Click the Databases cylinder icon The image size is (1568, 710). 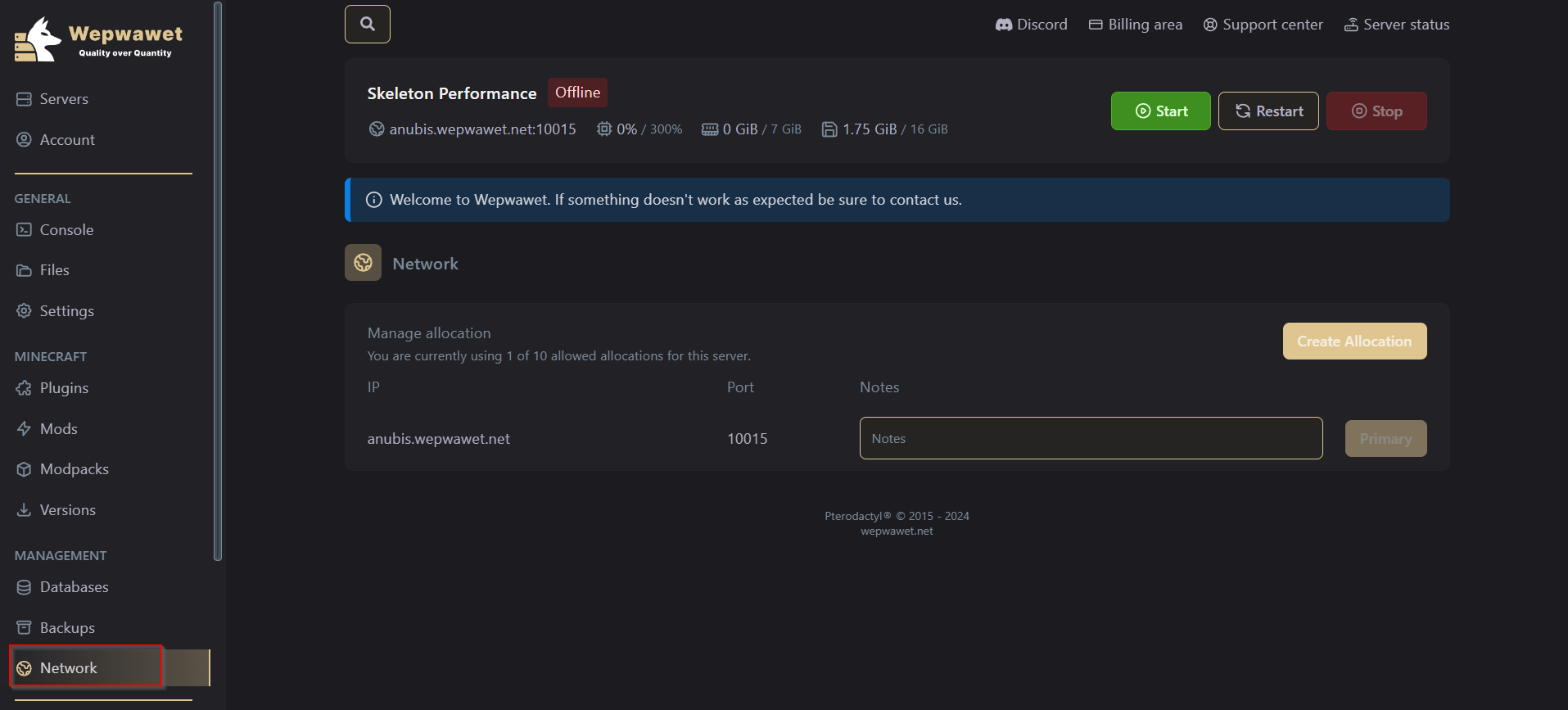[24, 587]
